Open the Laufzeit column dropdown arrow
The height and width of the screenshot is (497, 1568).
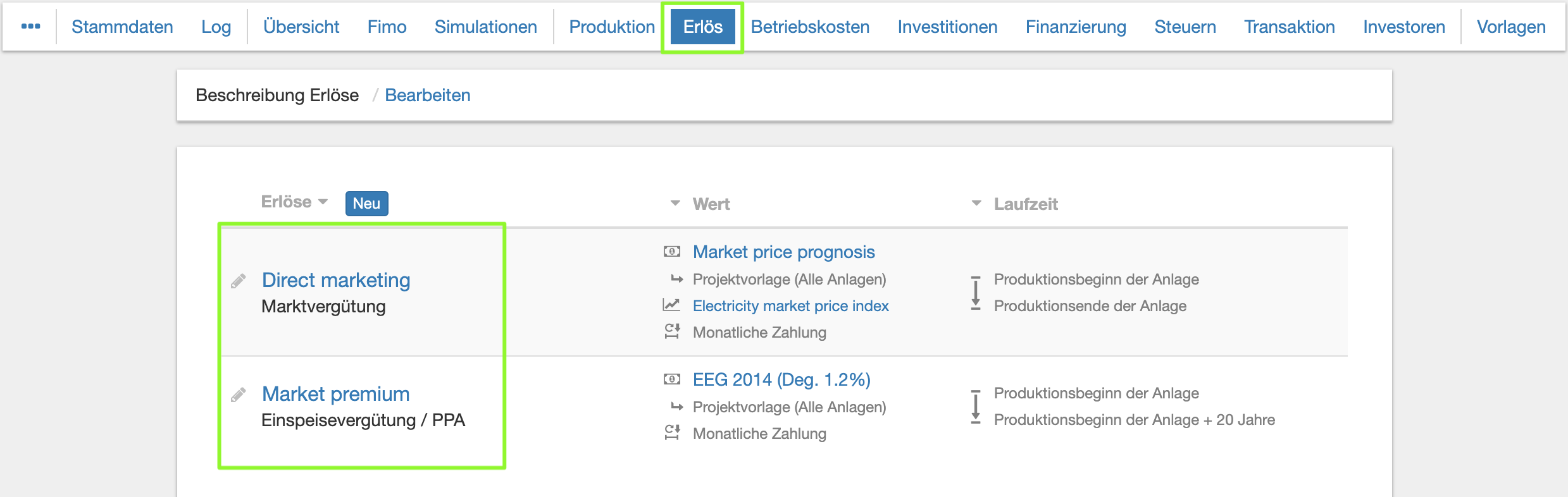click(x=976, y=204)
